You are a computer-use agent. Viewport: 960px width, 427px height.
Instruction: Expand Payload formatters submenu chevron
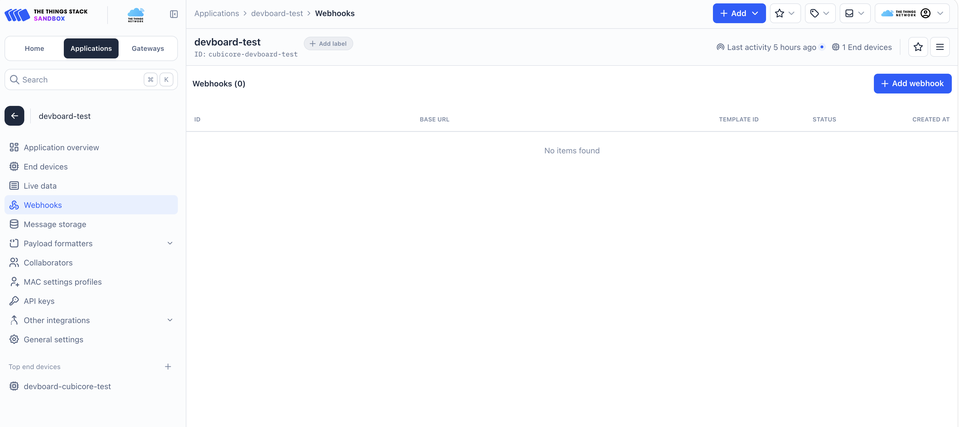click(x=170, y=243)
